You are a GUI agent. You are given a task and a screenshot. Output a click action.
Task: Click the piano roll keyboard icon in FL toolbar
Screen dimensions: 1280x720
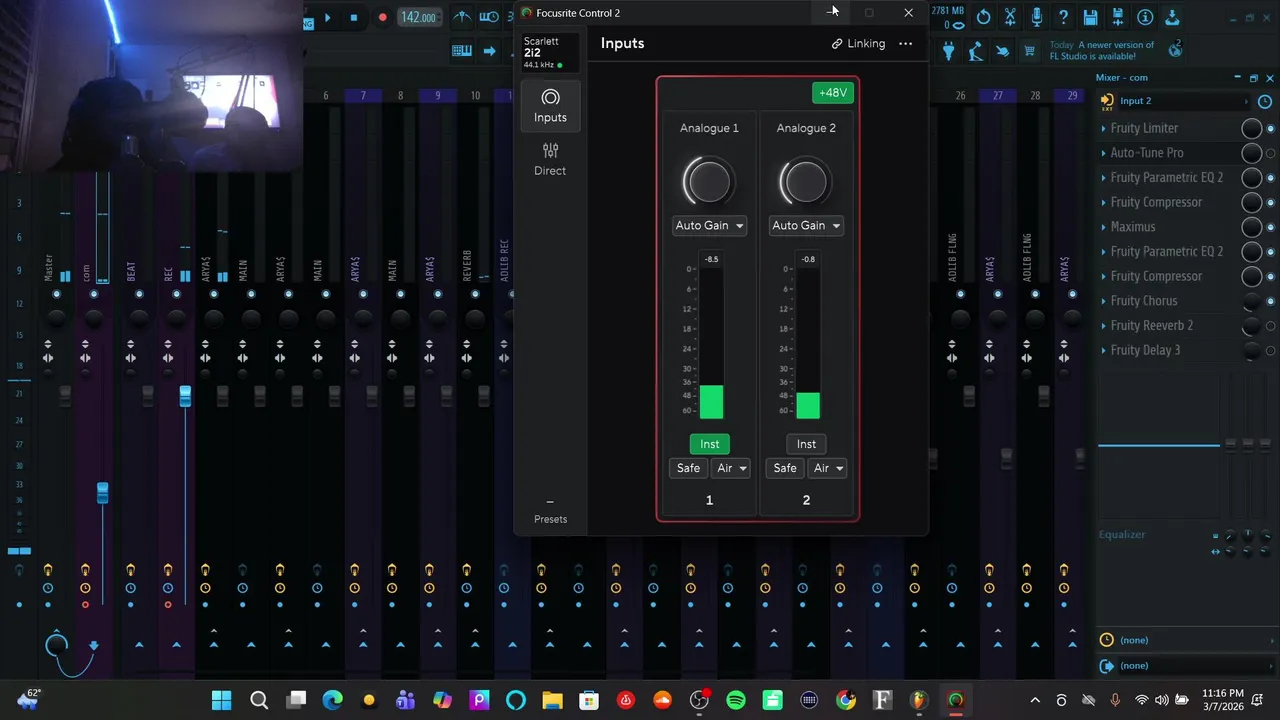pos(462,51)
